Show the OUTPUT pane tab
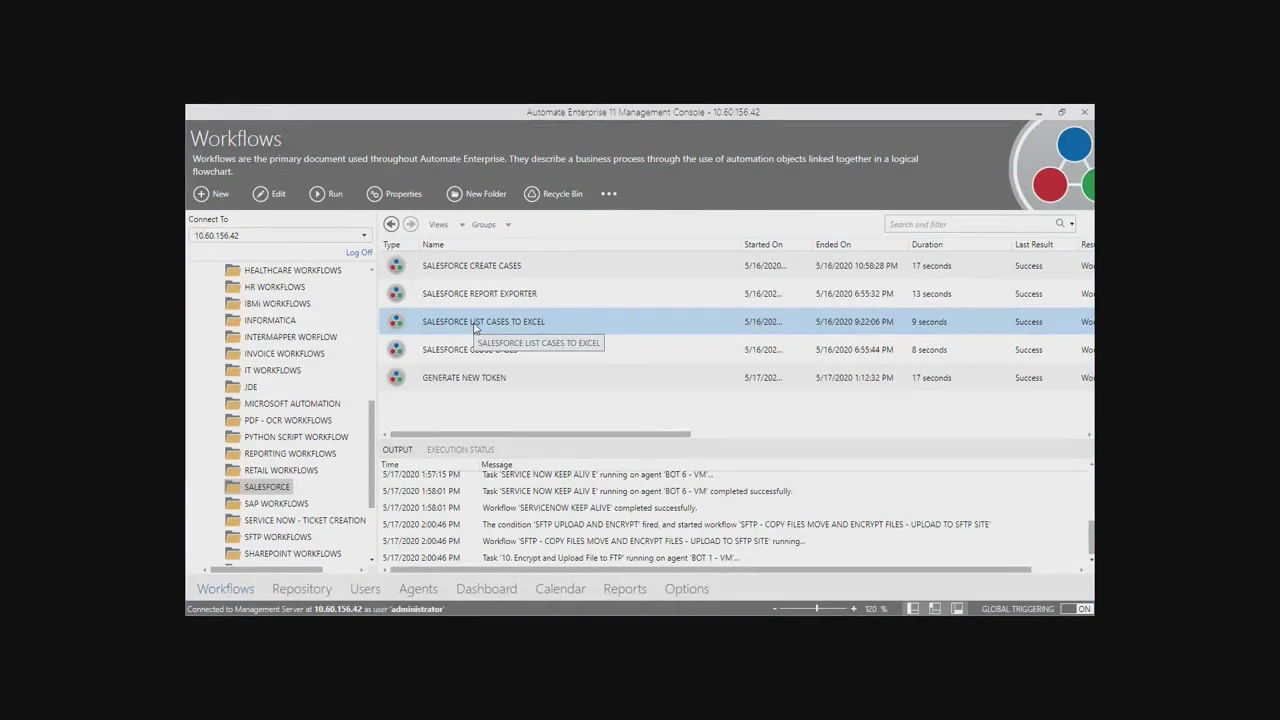 (397, 450)
